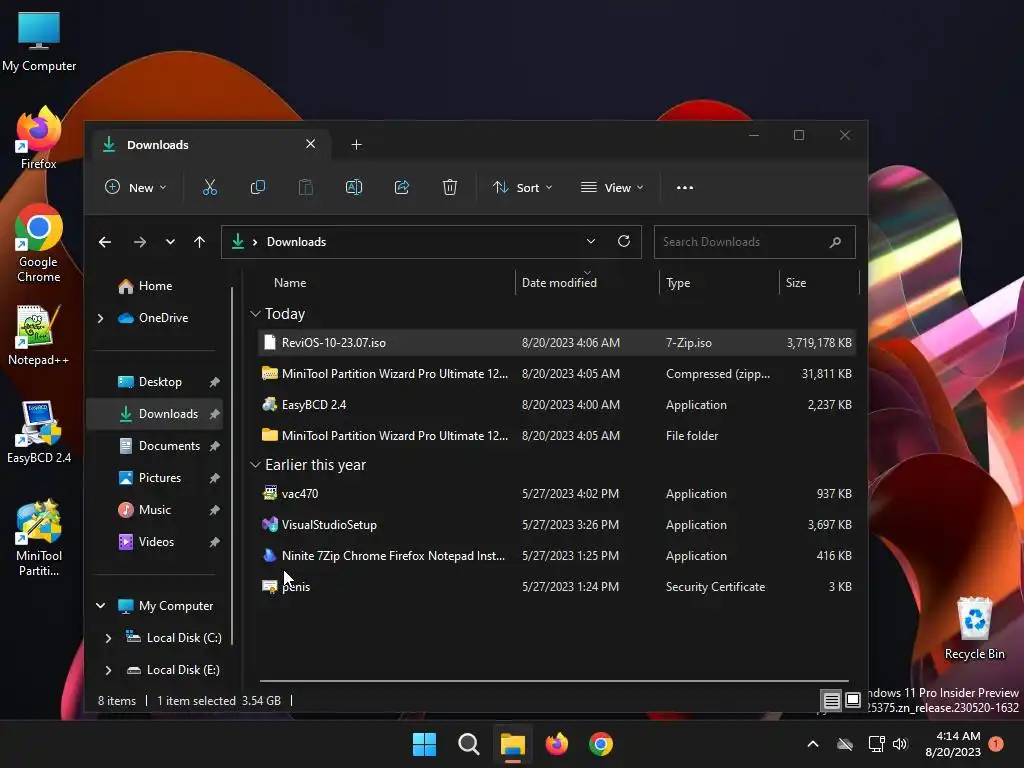Open EasyBCD 2.4 desktop shortcut
This screenshot has height=768, width=1024.
tap(39, 432)
